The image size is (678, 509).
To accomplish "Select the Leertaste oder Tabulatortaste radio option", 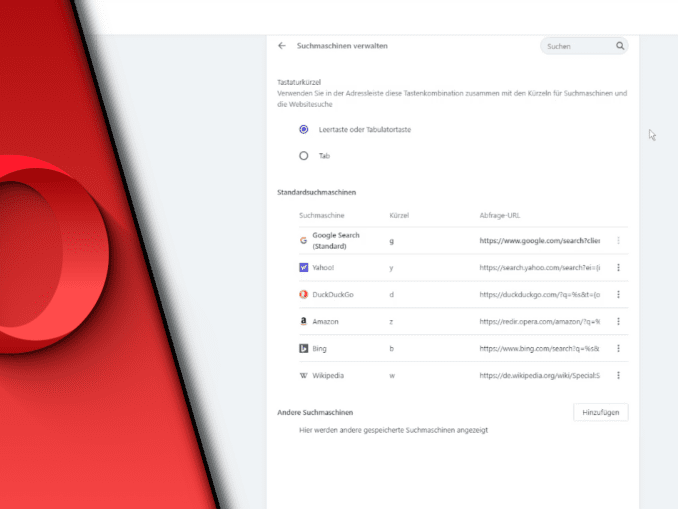I will click(304, 129).
